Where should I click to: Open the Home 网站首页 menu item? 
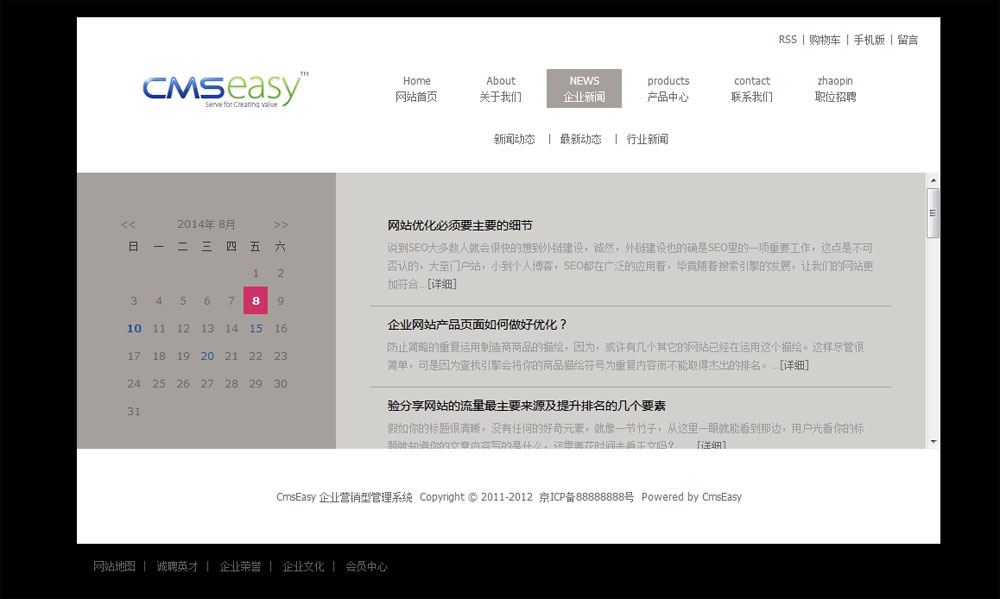(x=416, y=89)
